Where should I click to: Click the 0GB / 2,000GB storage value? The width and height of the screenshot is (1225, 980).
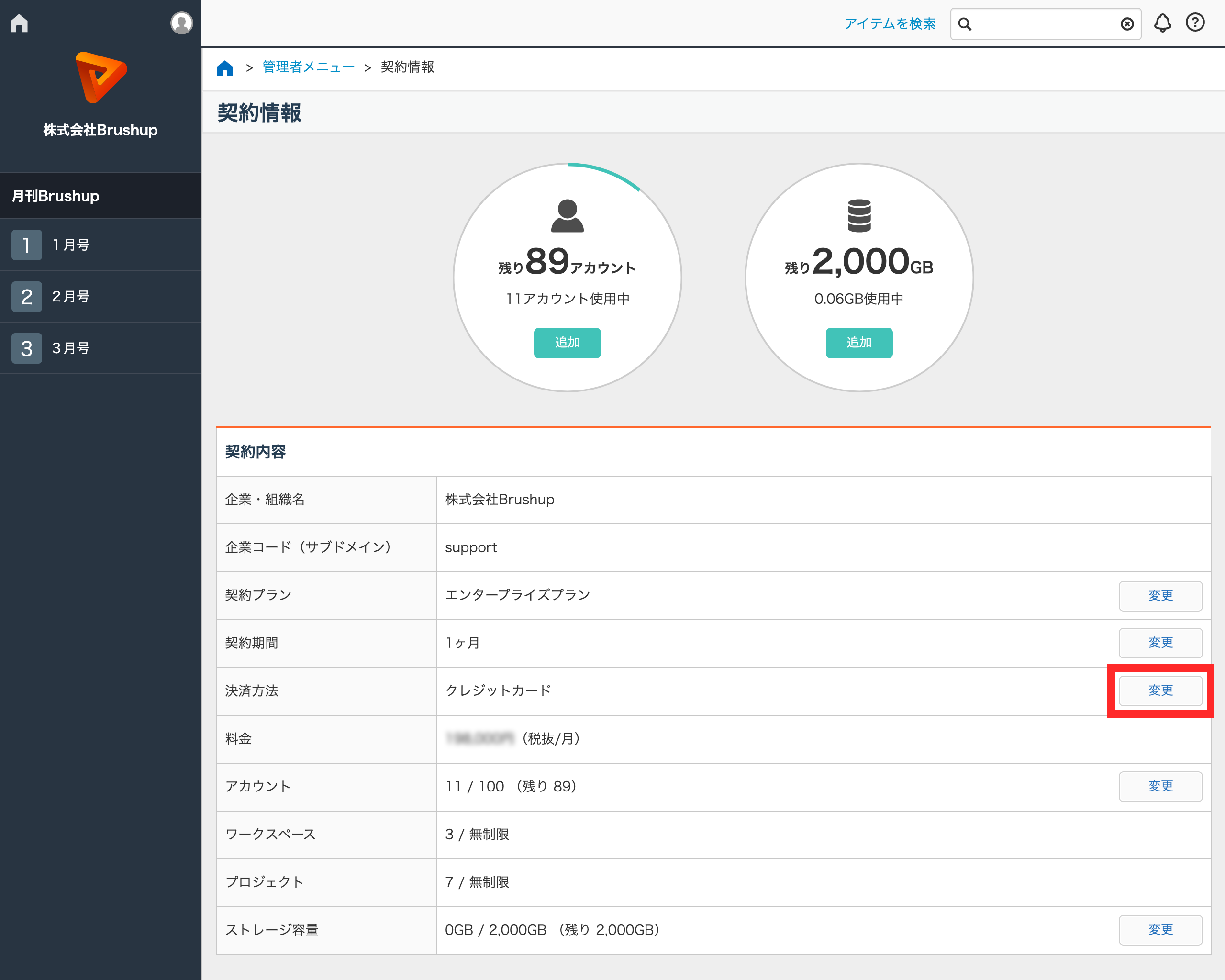pyautogui.click(x=552, y=930)
